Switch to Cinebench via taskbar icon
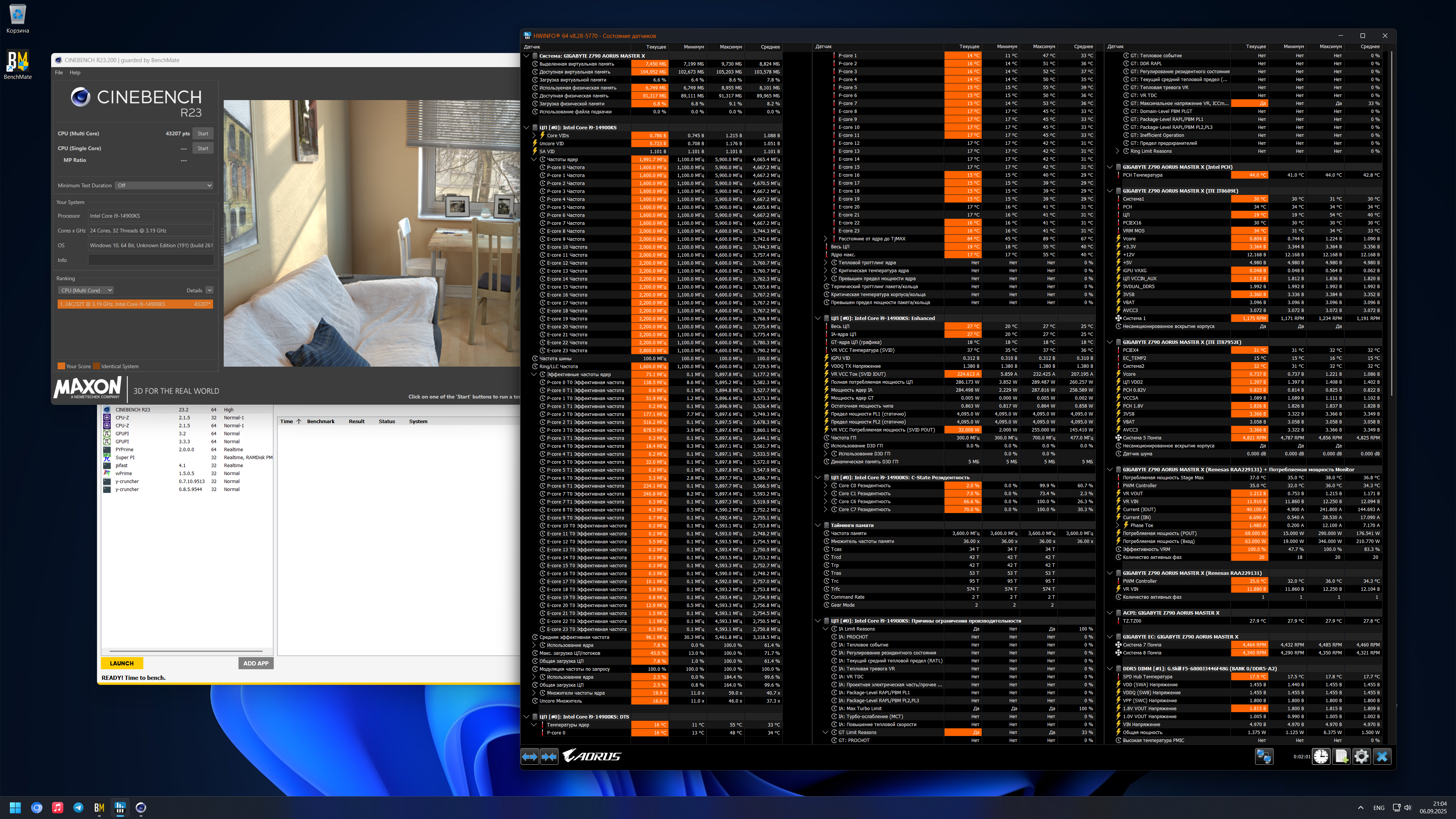 click(141, 808)
